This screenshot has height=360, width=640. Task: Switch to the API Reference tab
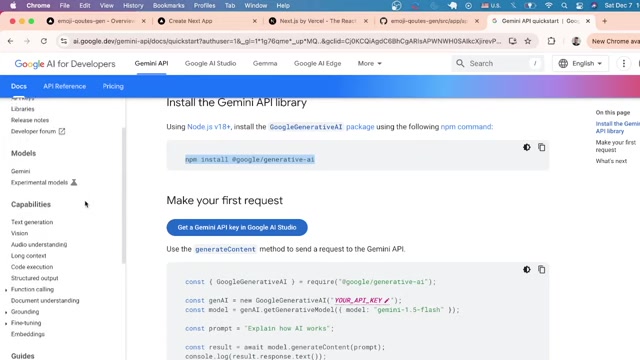(64, 86)
